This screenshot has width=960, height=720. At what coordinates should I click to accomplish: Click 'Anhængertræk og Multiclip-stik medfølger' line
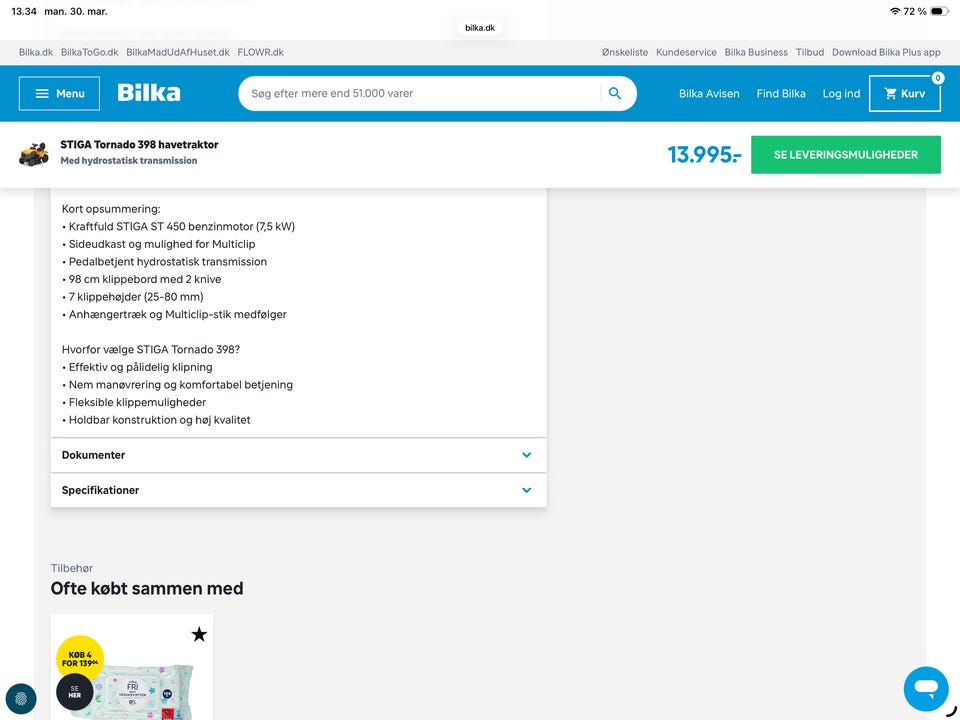[x=174, y=315]
